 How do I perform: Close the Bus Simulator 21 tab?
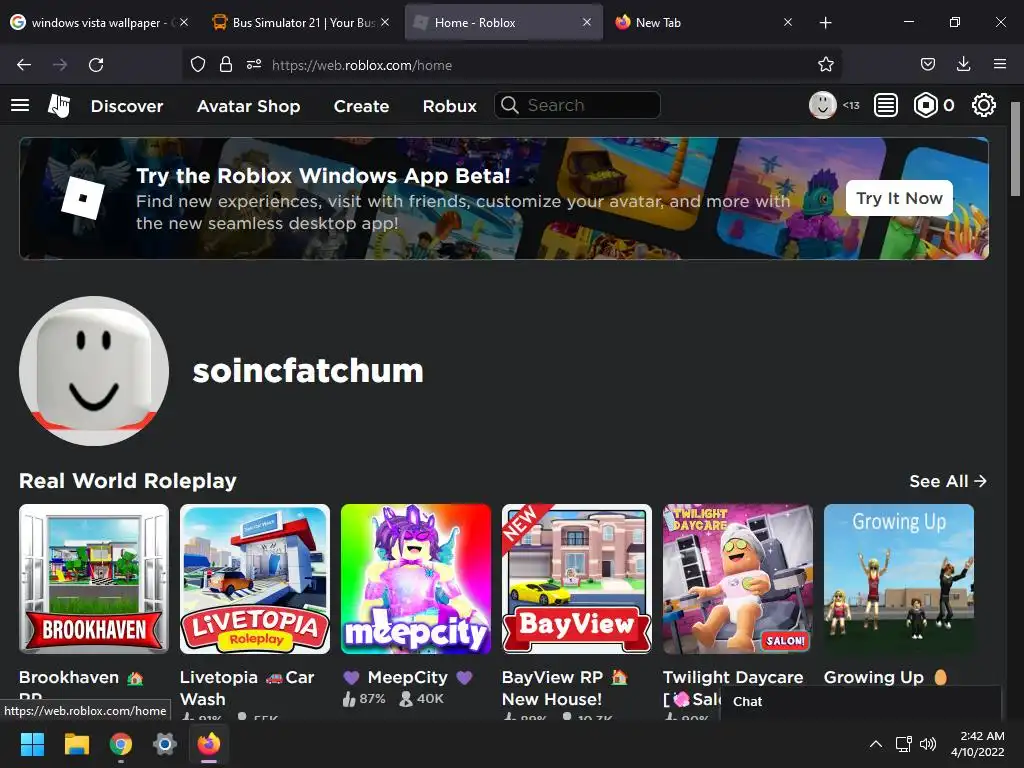385,22
